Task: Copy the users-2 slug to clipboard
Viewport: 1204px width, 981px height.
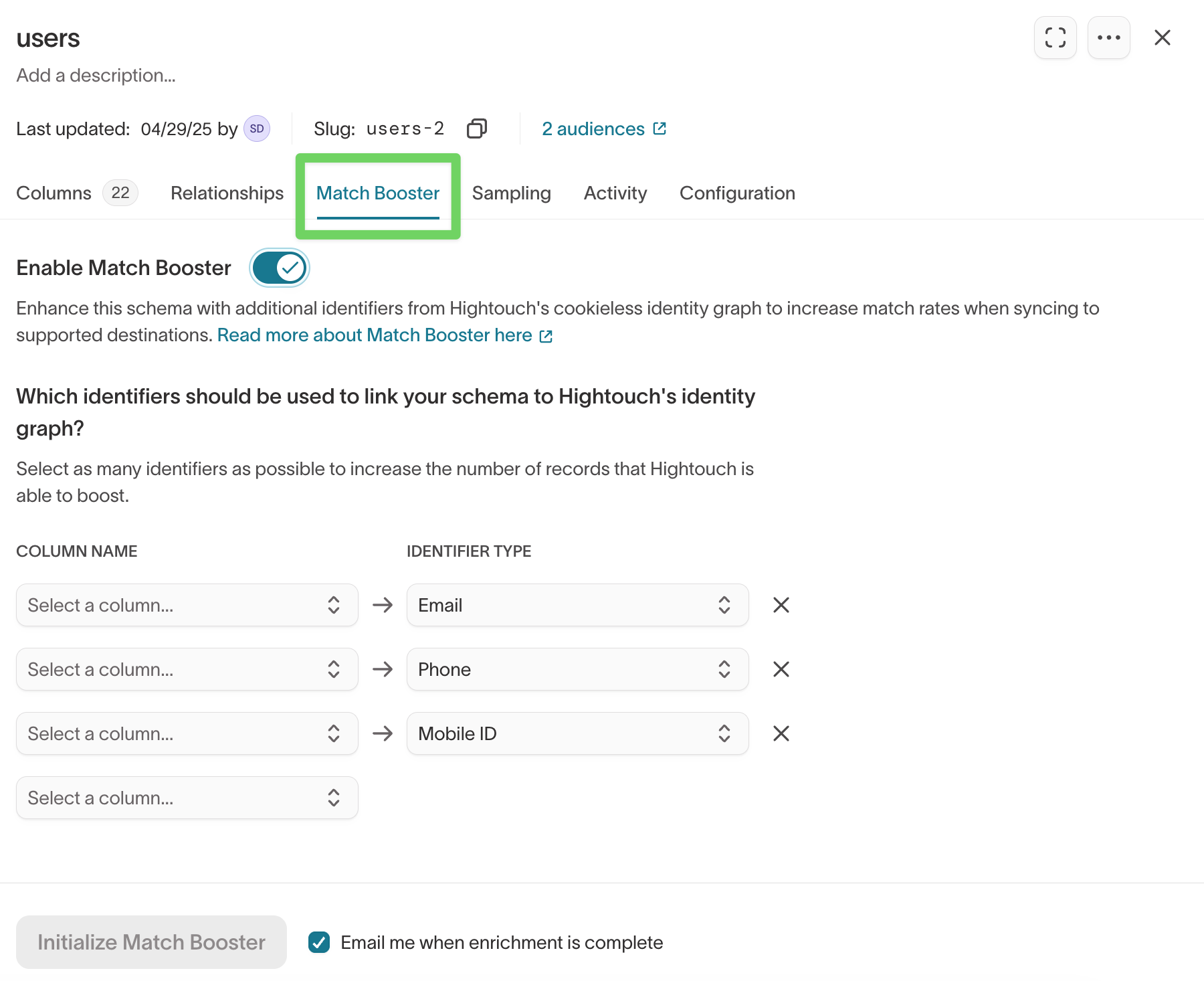Action: 476,128
